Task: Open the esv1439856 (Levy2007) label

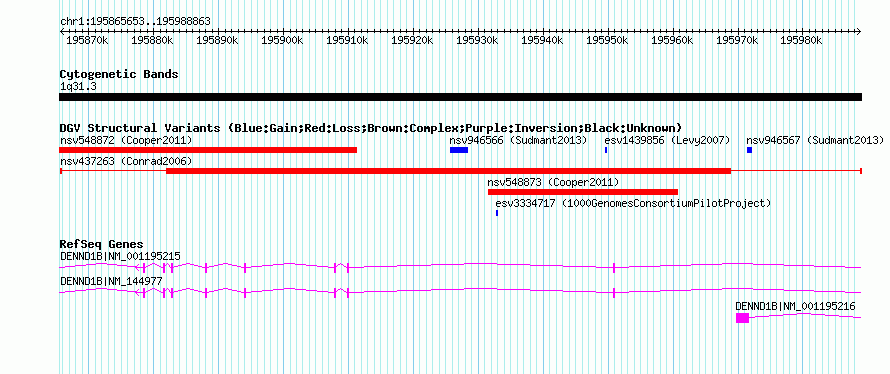Action: pos(668,140)
